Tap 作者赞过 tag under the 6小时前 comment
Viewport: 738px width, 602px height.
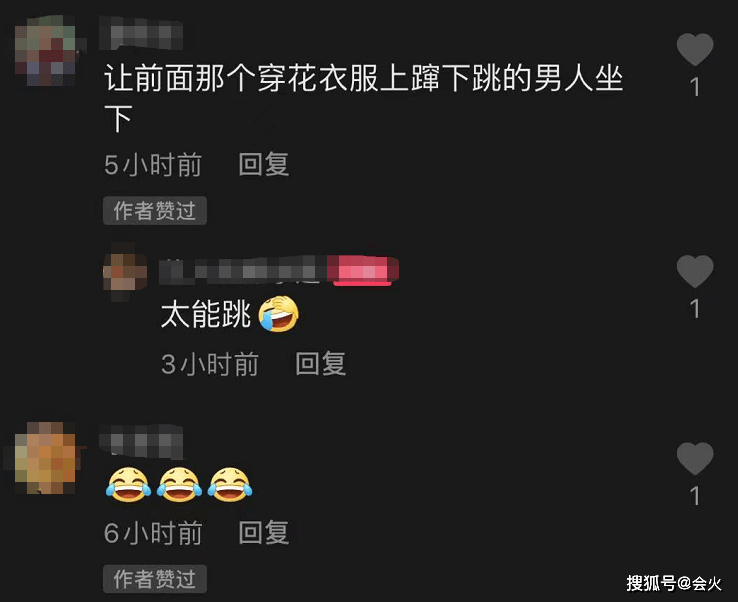pyautogui.click(x=154, y=579)
